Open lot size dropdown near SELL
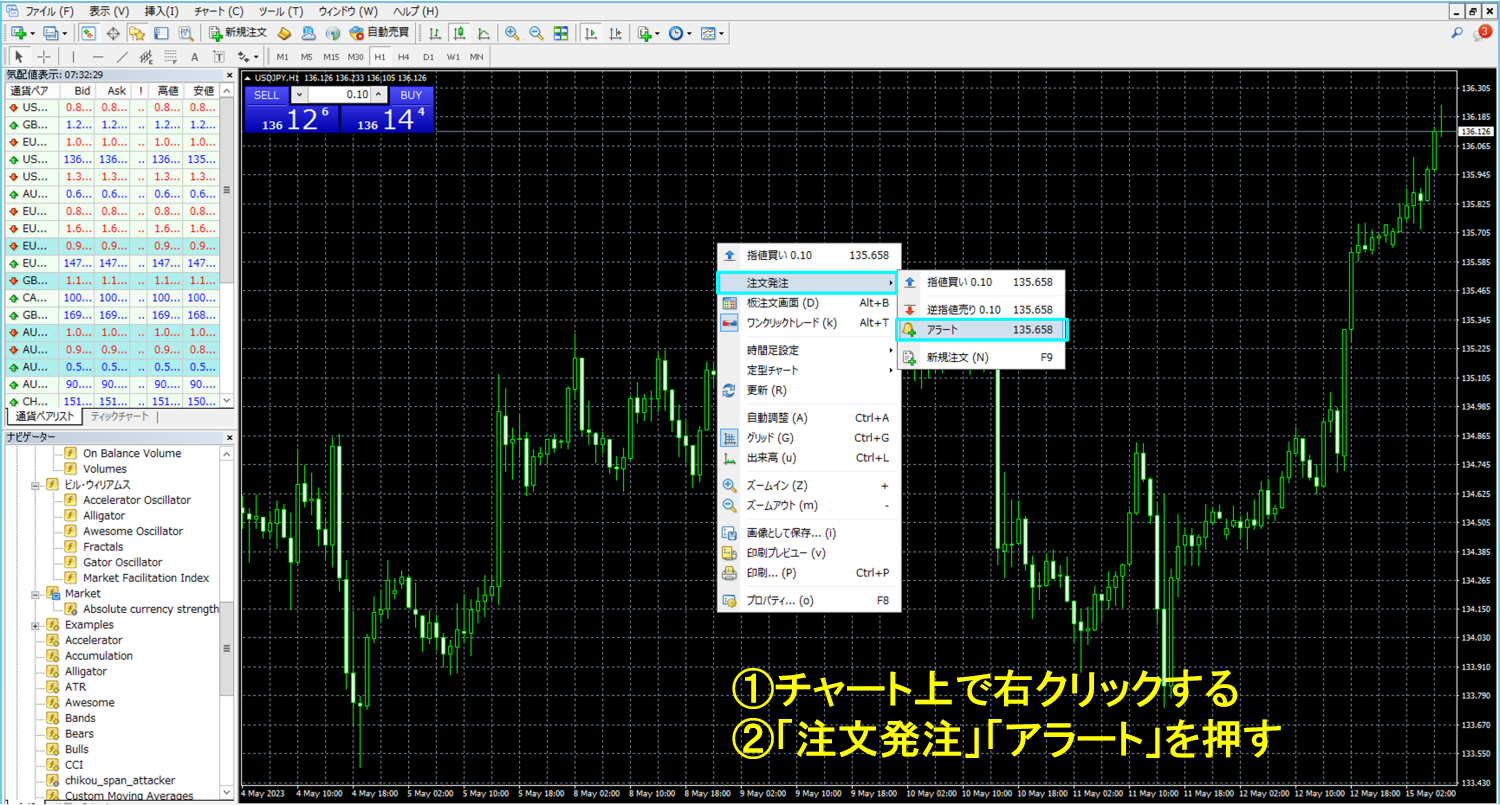The width and height of the screenshot is (1500, 805). pyautogui.click(x=298, y=95)
